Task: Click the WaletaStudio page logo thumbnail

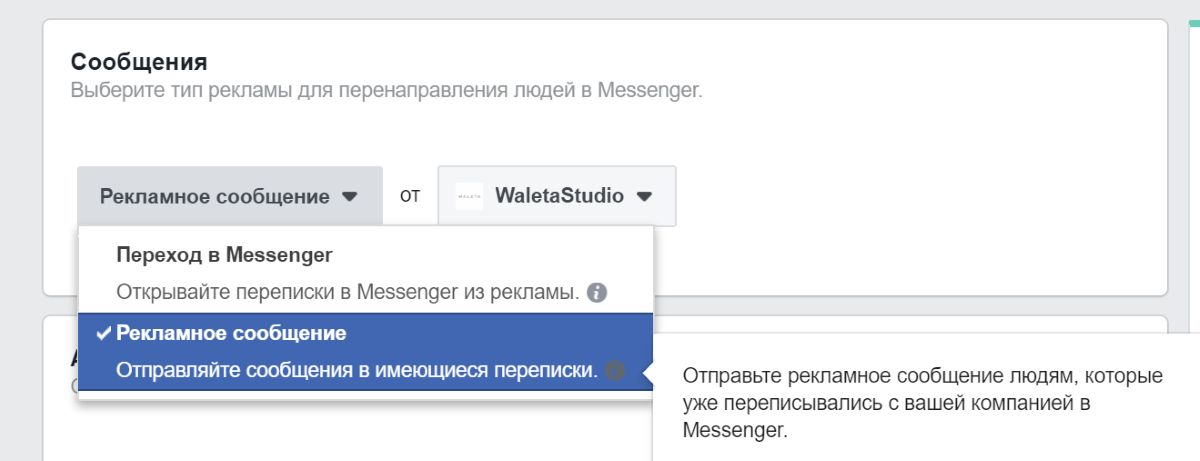Action: point(469,196)
